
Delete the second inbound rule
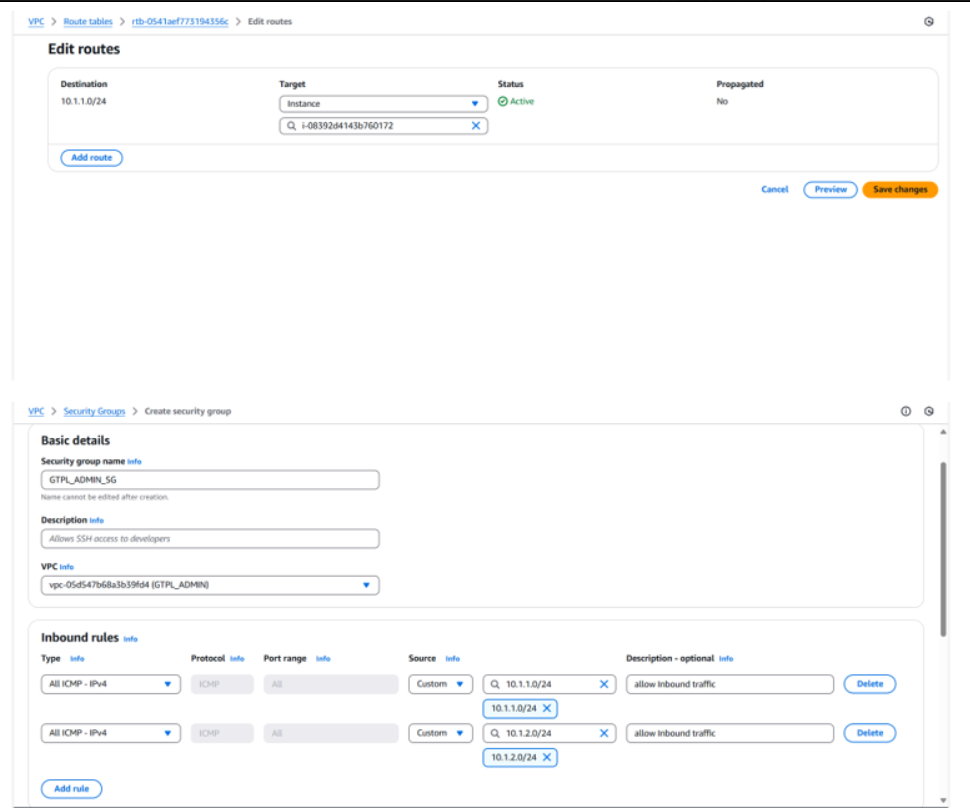tap(869, 733)
